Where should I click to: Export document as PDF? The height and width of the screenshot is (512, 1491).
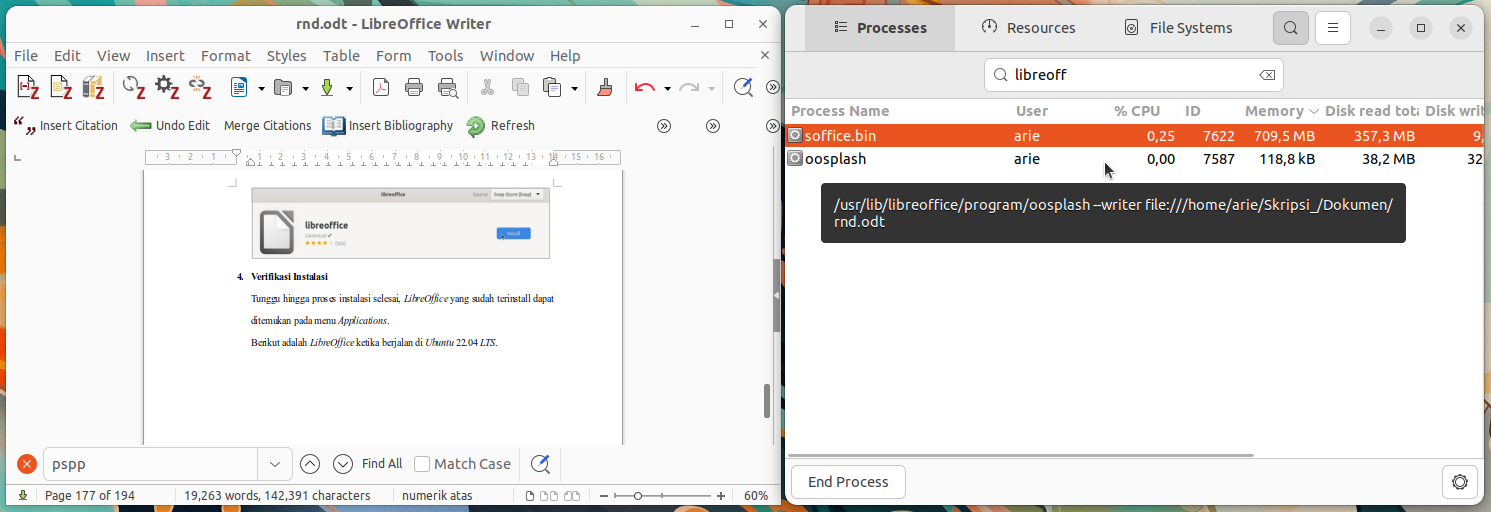pyautogui.click(x=381, y=88)
